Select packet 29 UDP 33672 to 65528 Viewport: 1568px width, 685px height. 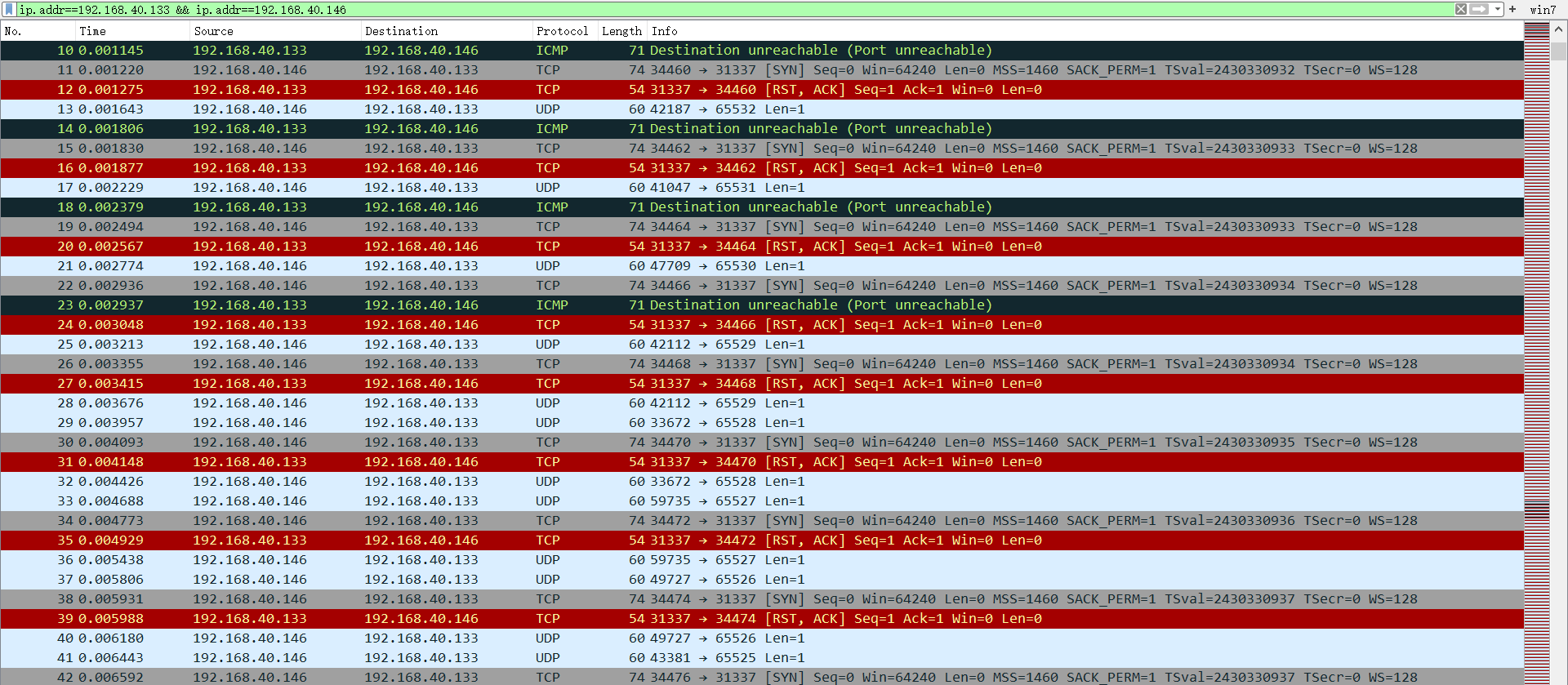coord(762,423)
